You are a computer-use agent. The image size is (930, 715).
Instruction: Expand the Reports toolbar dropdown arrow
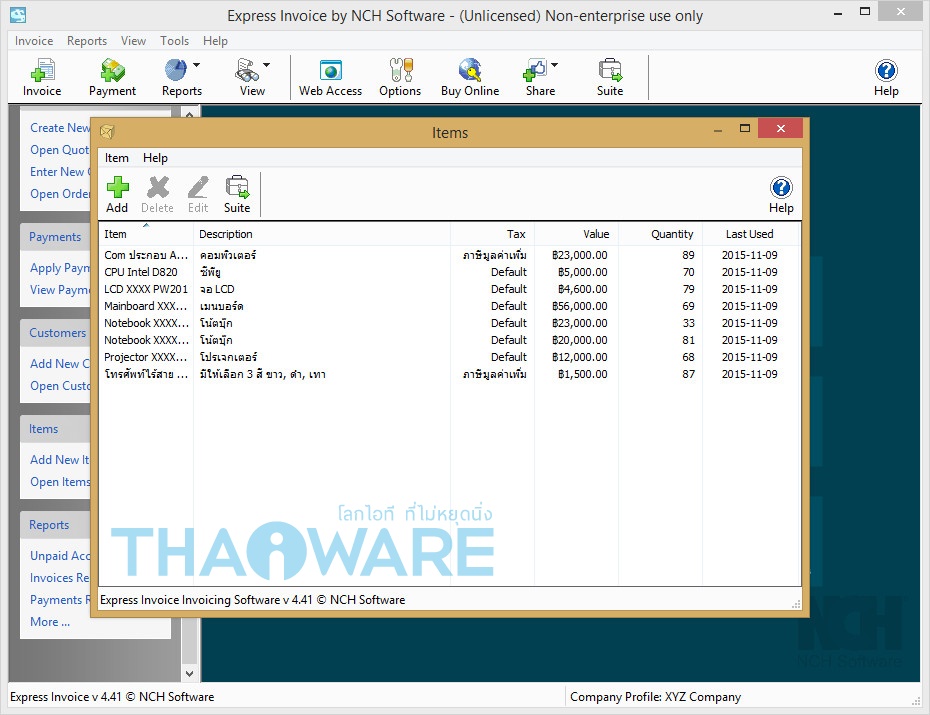pyautogui.click(x=197, y=66)
